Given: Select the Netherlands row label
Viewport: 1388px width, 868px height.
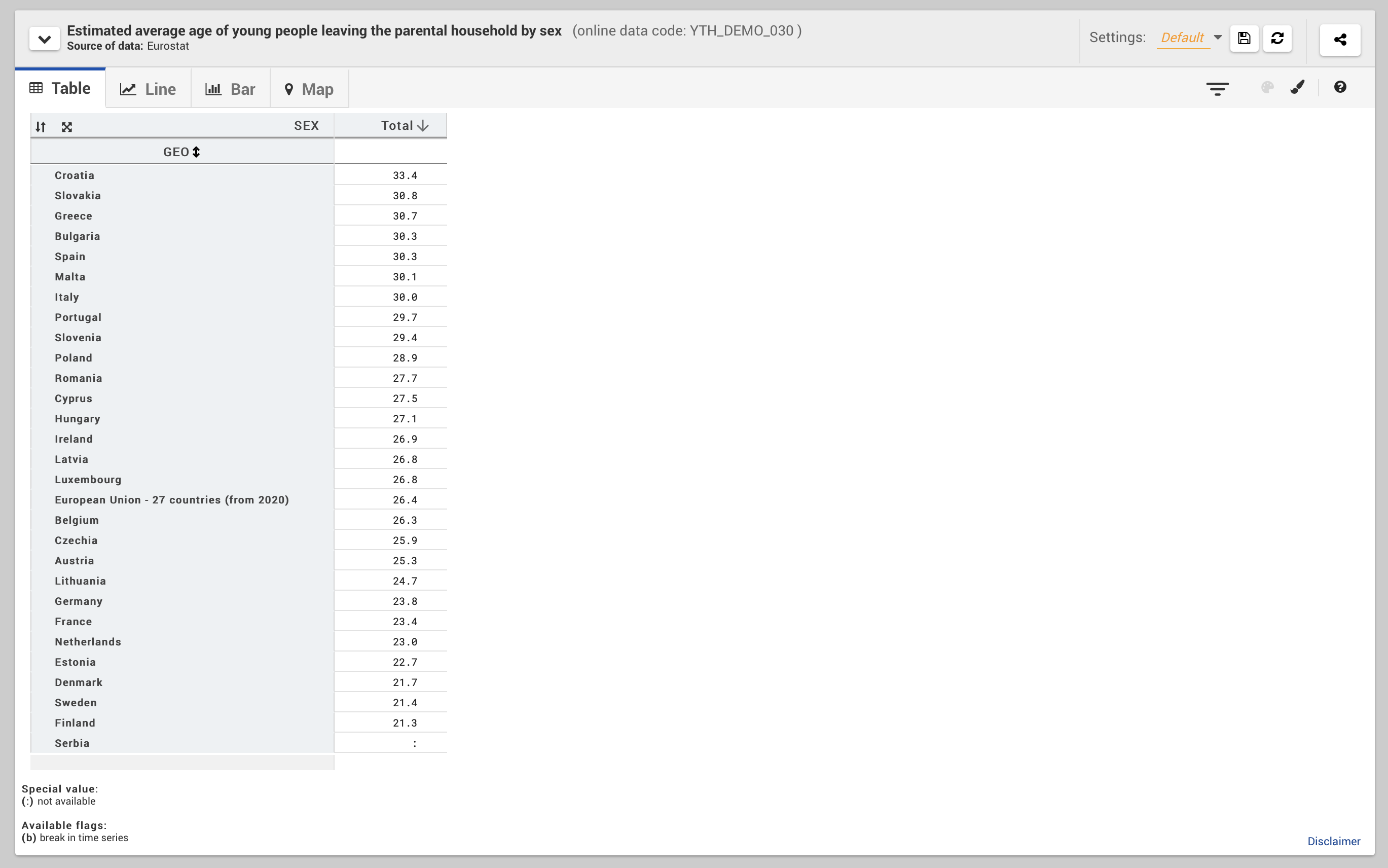Looking at the screenshot, I should [x=88, y=642].
